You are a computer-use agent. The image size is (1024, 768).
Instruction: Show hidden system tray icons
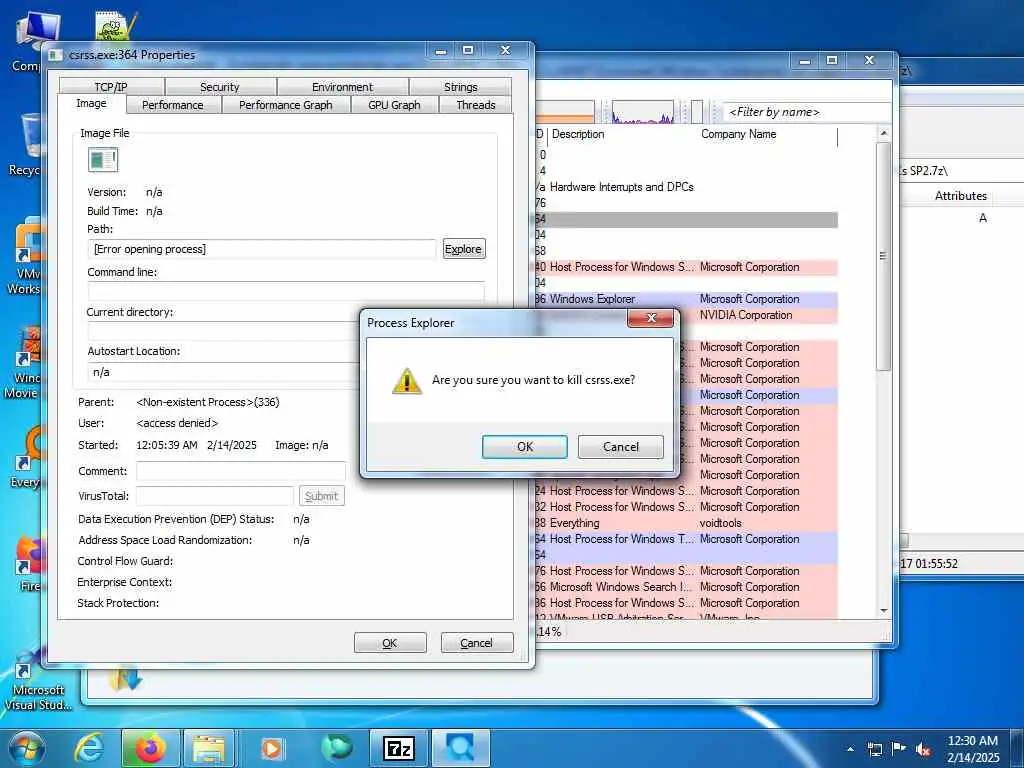[x=850, y=749]
